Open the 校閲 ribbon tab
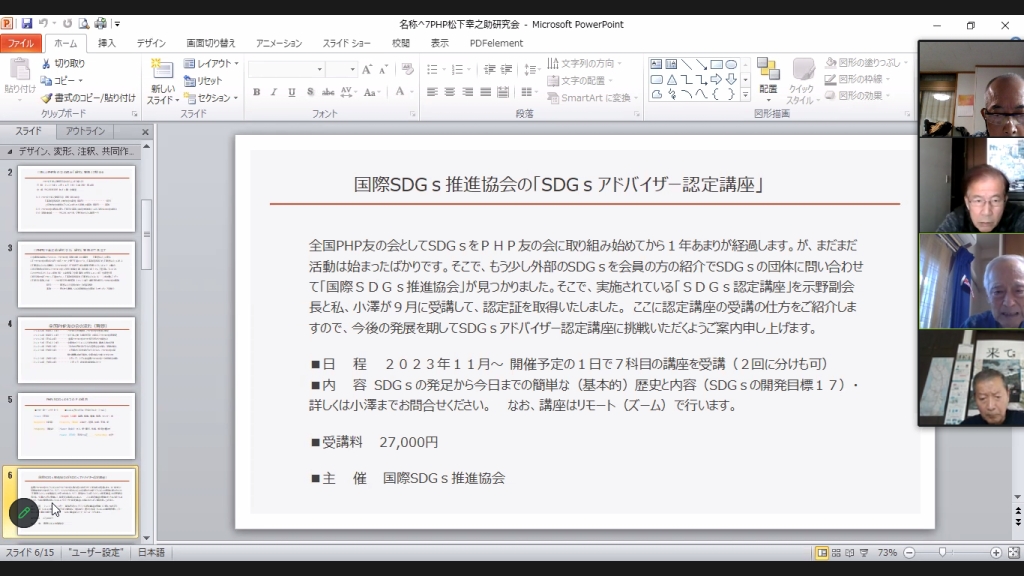Viewport: 1024px width, 576px height. tap(400, 43)
